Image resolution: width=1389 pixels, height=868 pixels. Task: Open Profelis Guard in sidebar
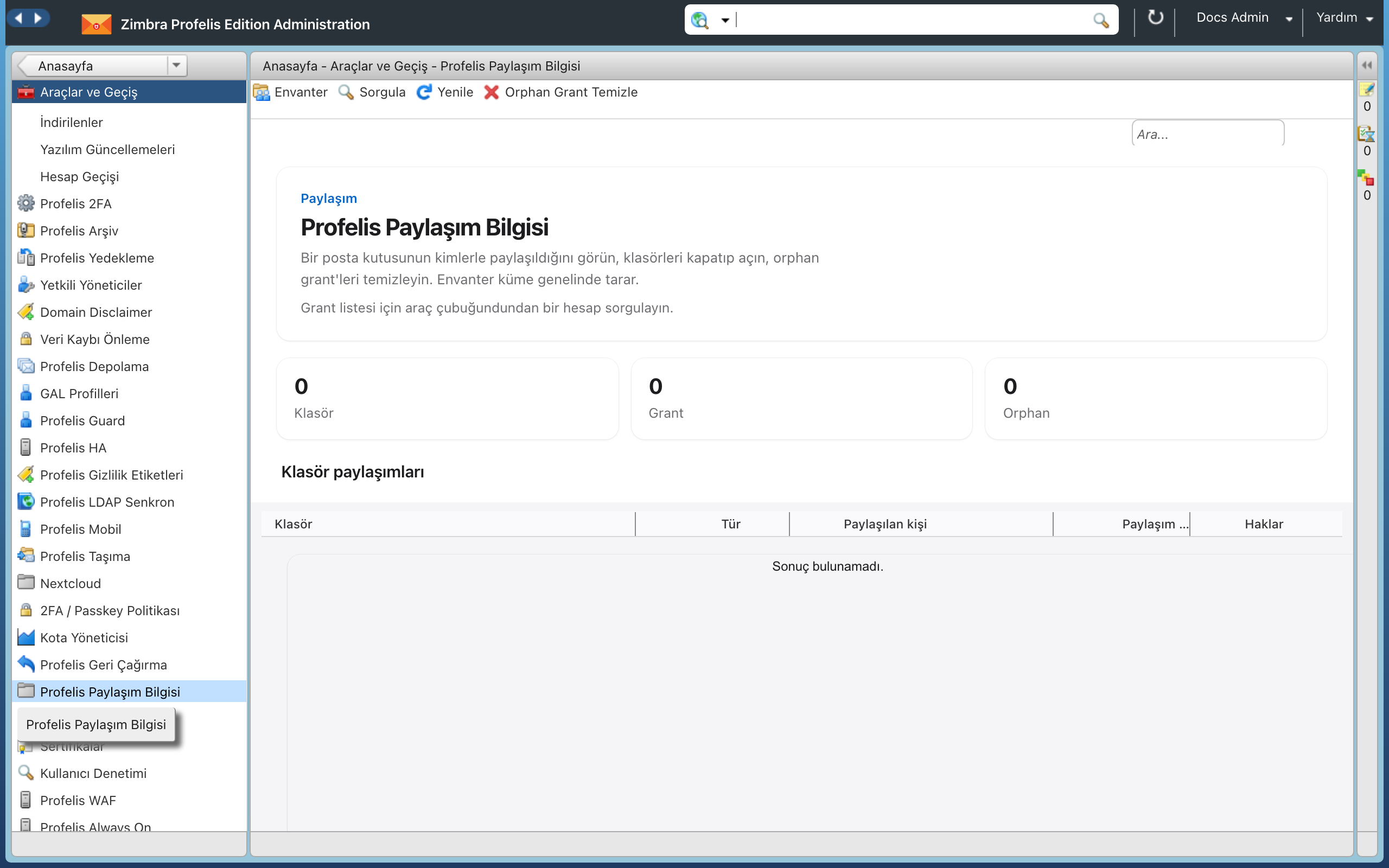point(82,420)
